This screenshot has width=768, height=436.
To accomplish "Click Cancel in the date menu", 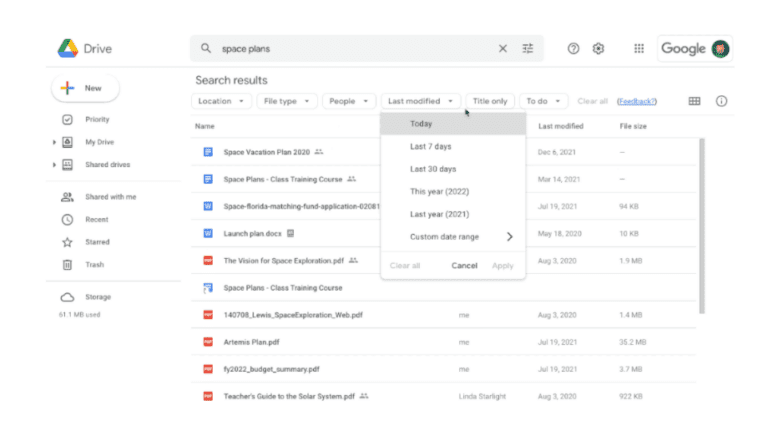I will 464,266.
